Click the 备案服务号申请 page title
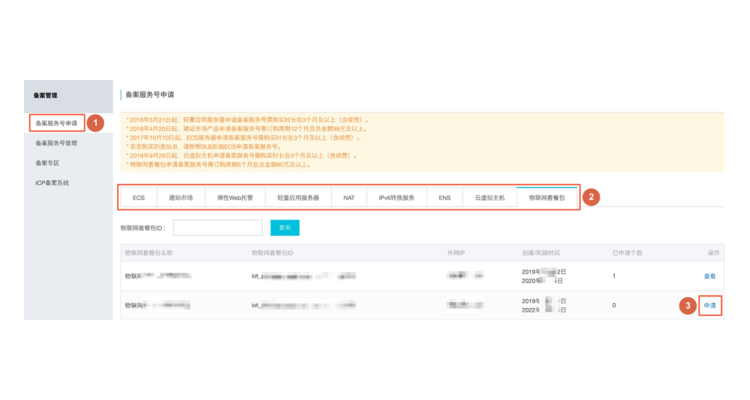This screenshot has height=400, width=750. 150,95
